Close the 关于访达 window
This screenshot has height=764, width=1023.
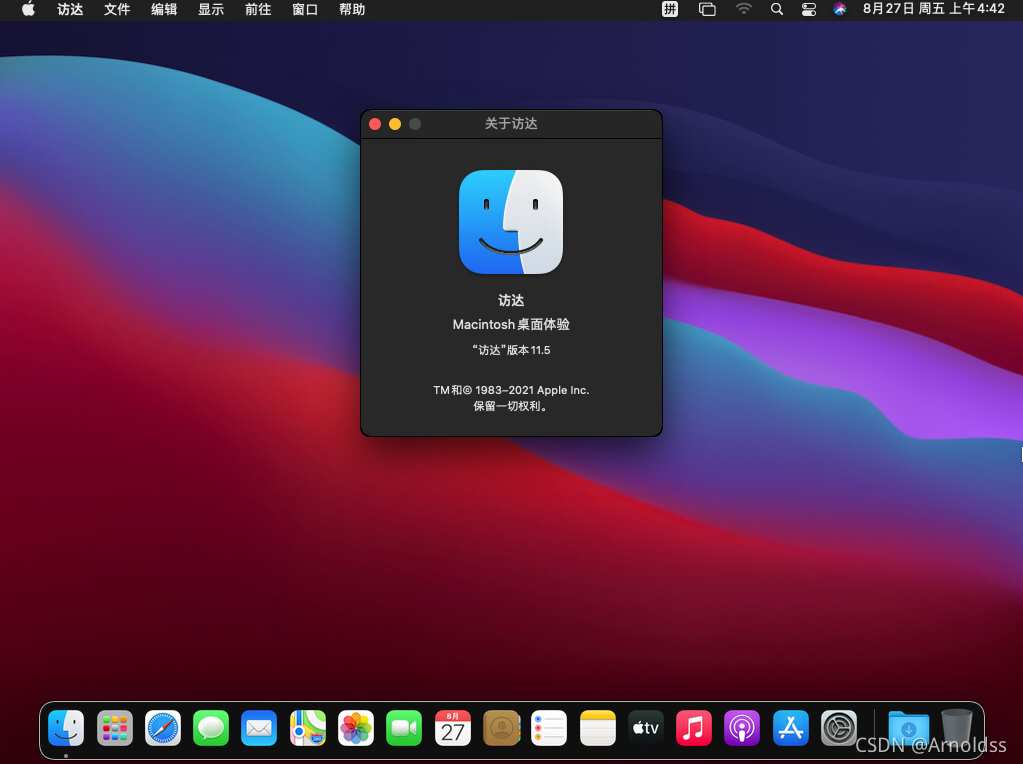(x=375, y=124)
